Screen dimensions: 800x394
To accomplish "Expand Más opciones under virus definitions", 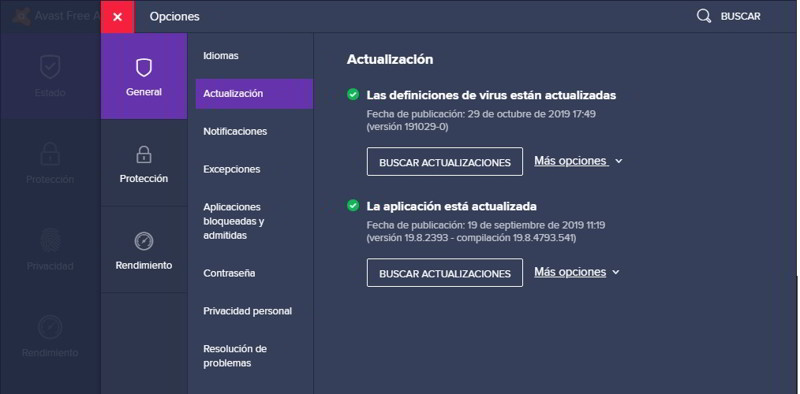I will (570, 161).
